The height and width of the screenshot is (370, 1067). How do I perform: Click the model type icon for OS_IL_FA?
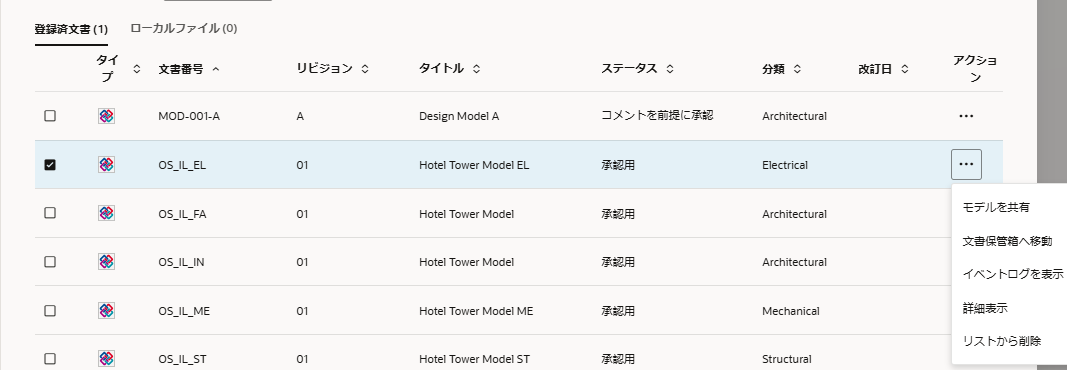tap(106, 214)
